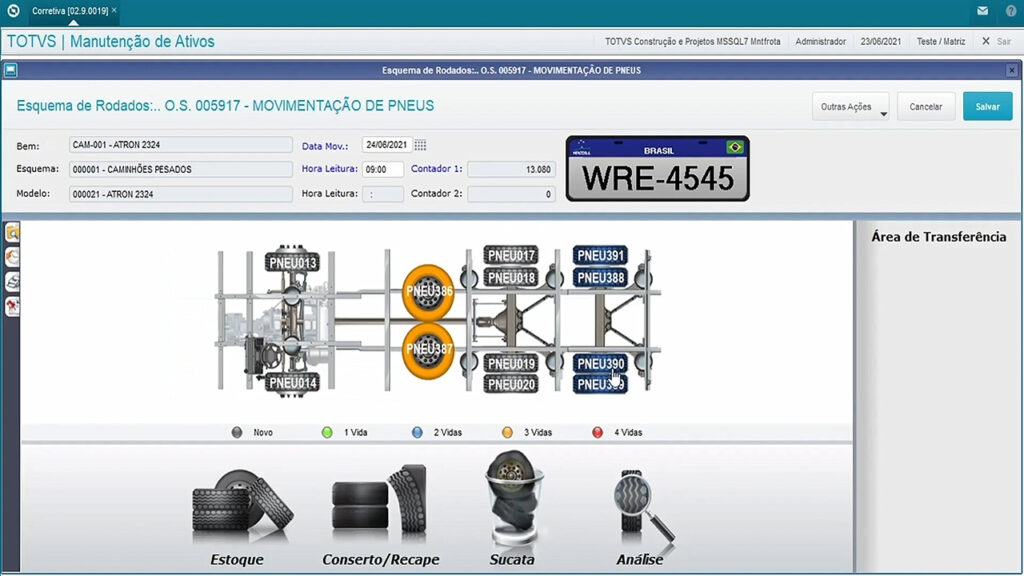Close the Corretiva [02.9.0019] tab
Screen dimensions: 1024x576
coord(115,10)
